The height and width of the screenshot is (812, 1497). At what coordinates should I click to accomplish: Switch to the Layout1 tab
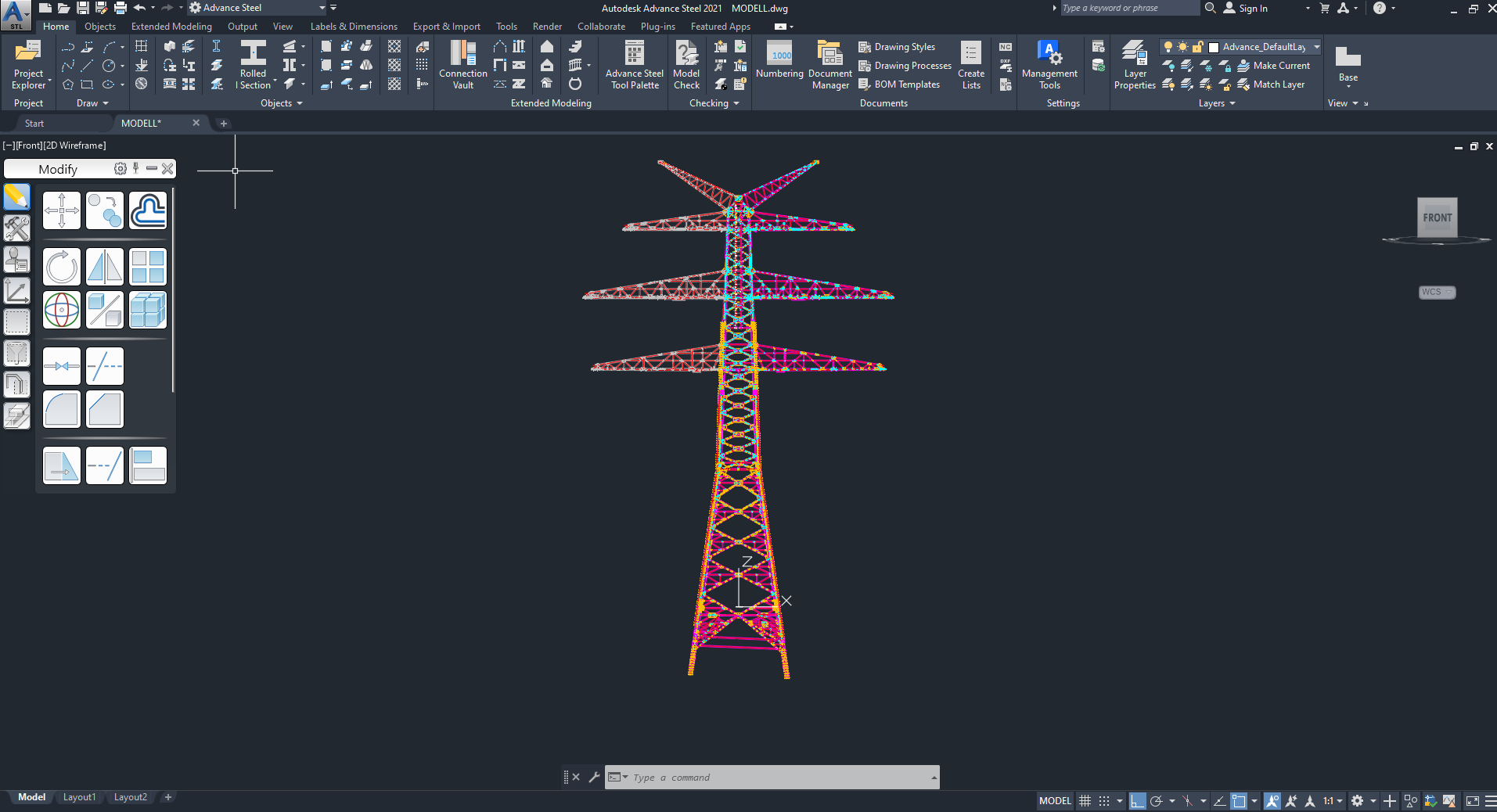[x=79, y=797]
